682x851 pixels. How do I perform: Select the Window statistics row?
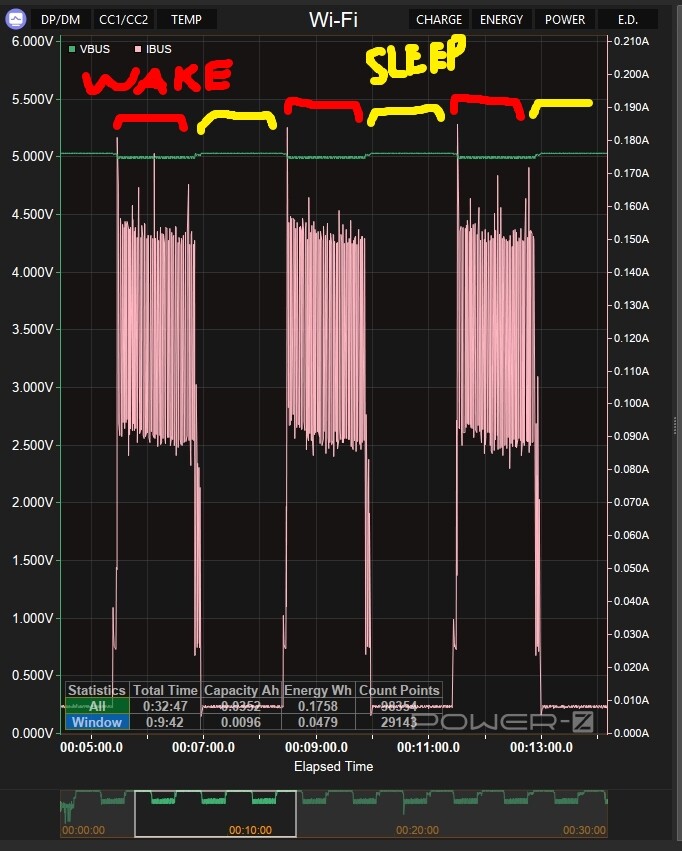(x=97, y=722)
